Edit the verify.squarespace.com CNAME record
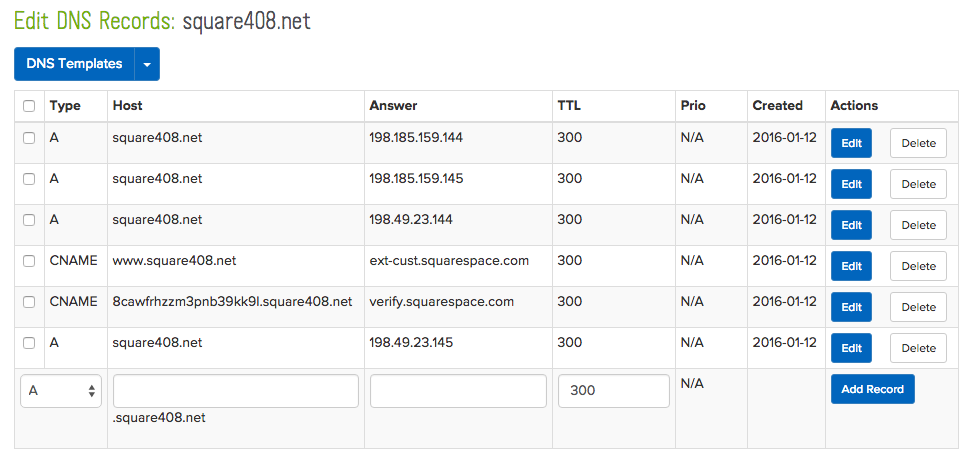 coord(851,307)
